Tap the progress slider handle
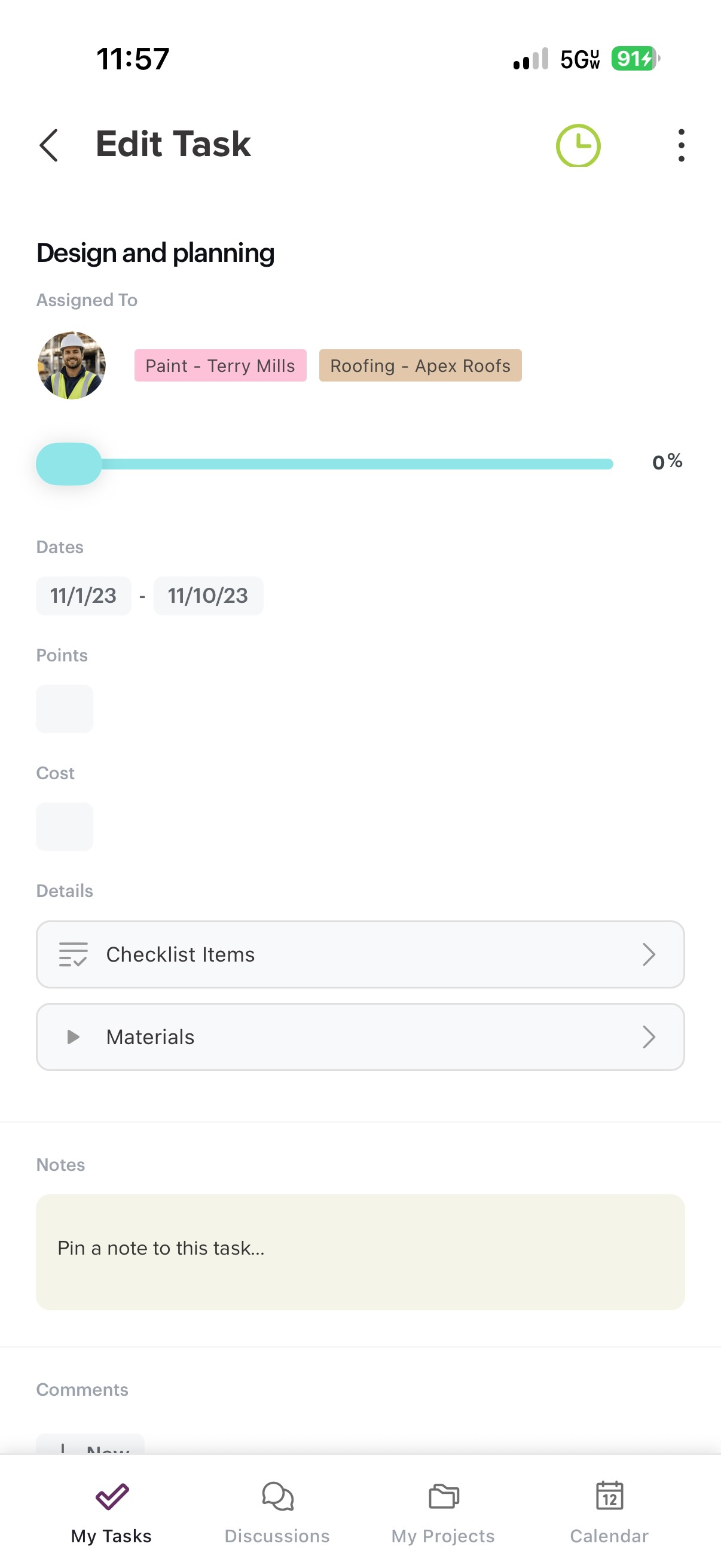This screenshot has height=1568, width=721. coord(69,464)
